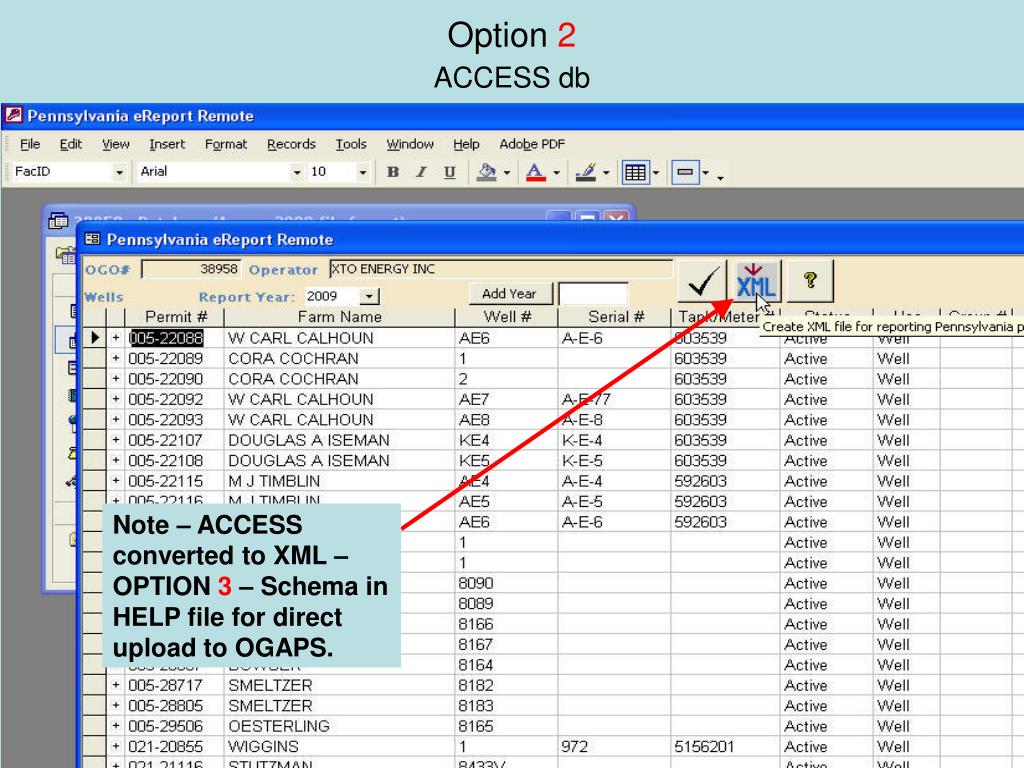Open the Report Year 2009 dropdown
The width and height of the screenshot is (1024, 768).
click(369, 296)
